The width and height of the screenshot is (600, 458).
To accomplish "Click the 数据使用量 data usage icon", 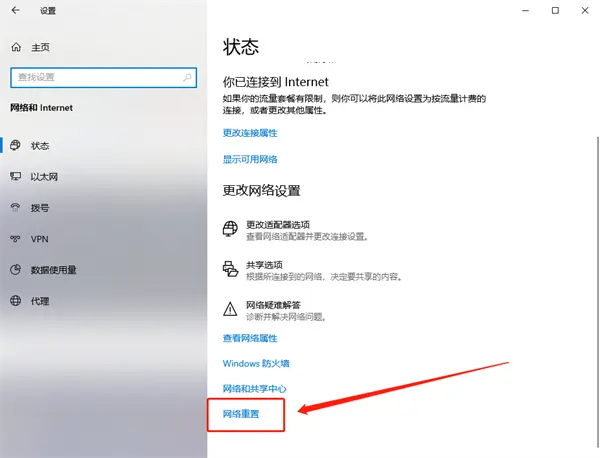I will pyautogui.click(x=15, y=270).
